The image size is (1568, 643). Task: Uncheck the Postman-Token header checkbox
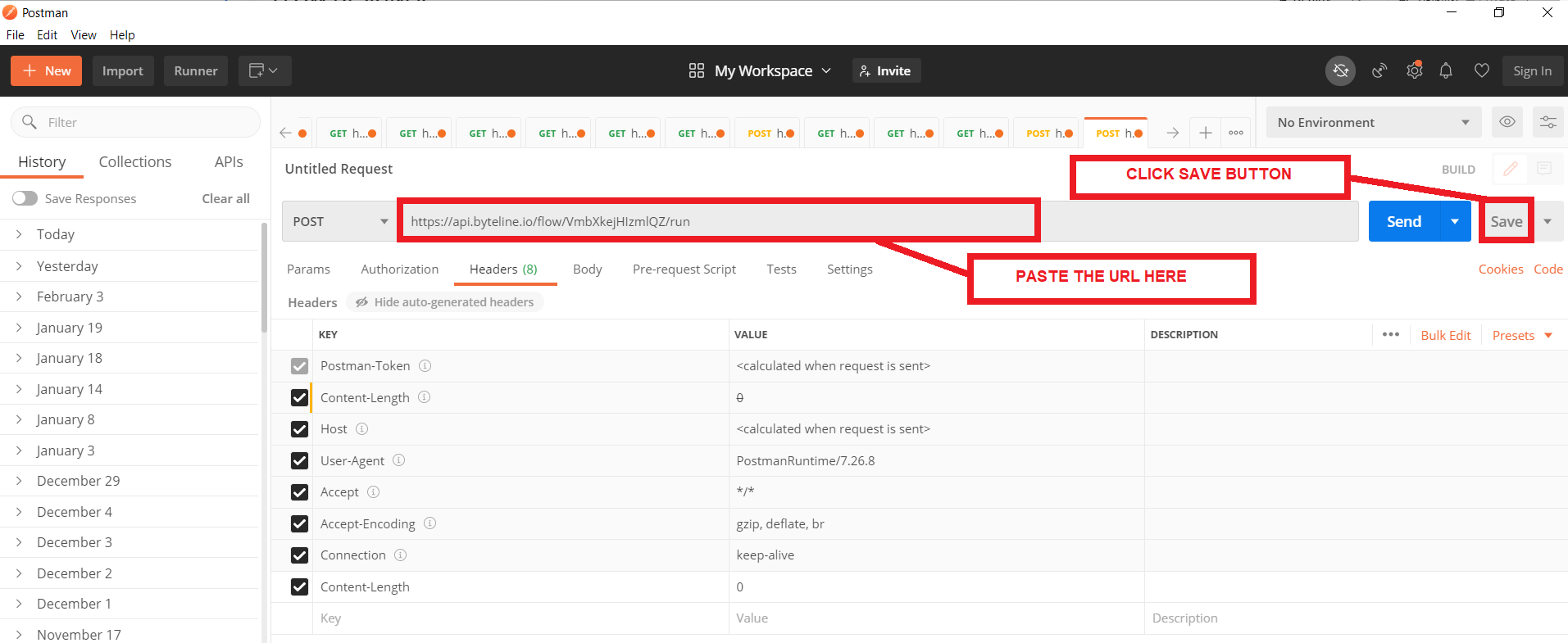299,366
